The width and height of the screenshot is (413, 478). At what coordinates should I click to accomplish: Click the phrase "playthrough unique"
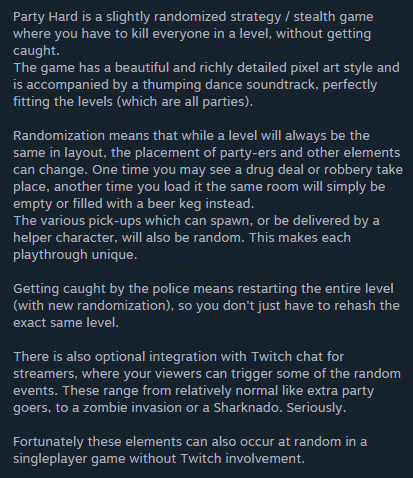tap(75, 255)
